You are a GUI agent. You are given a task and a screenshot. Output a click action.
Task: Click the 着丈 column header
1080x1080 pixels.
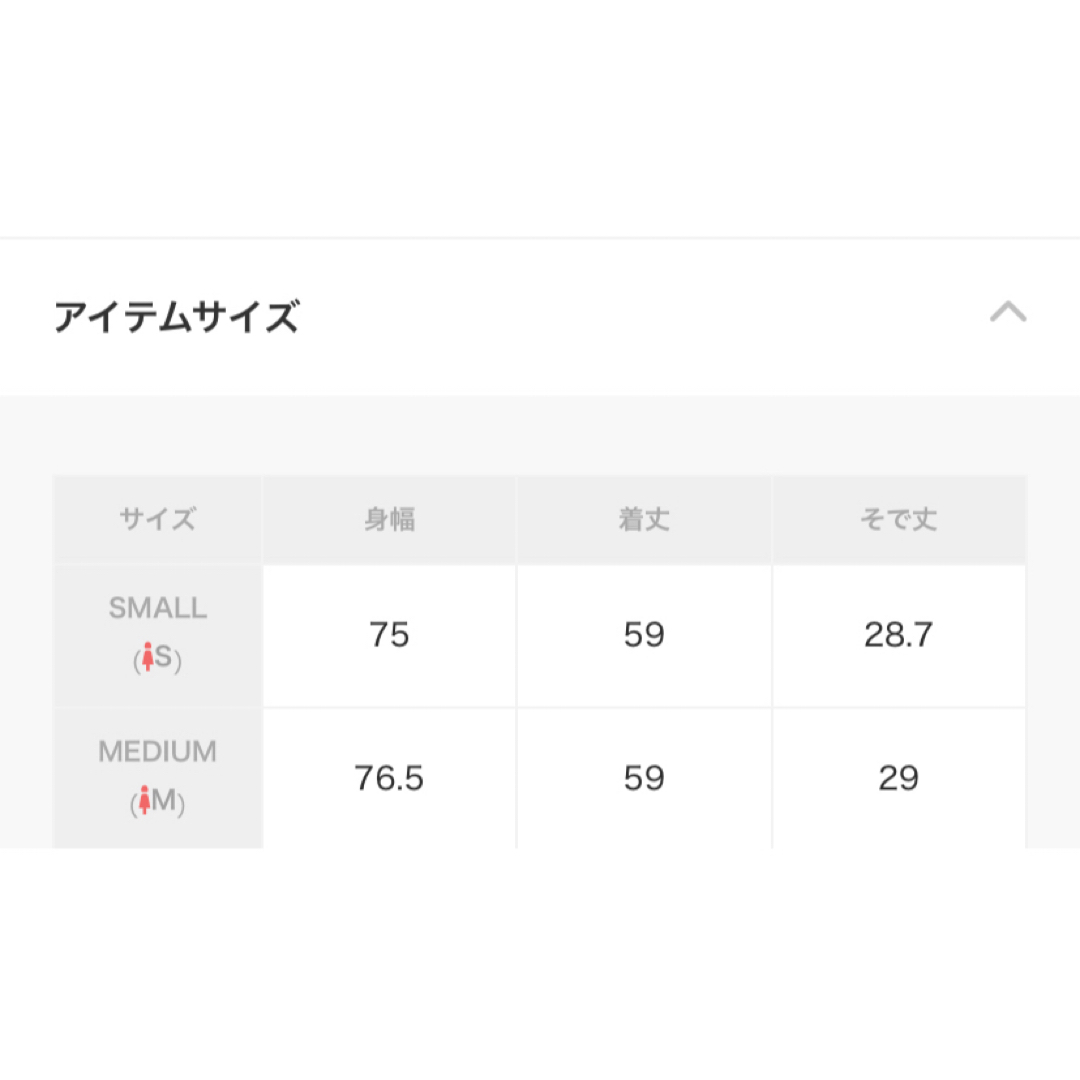pos(644,519)
